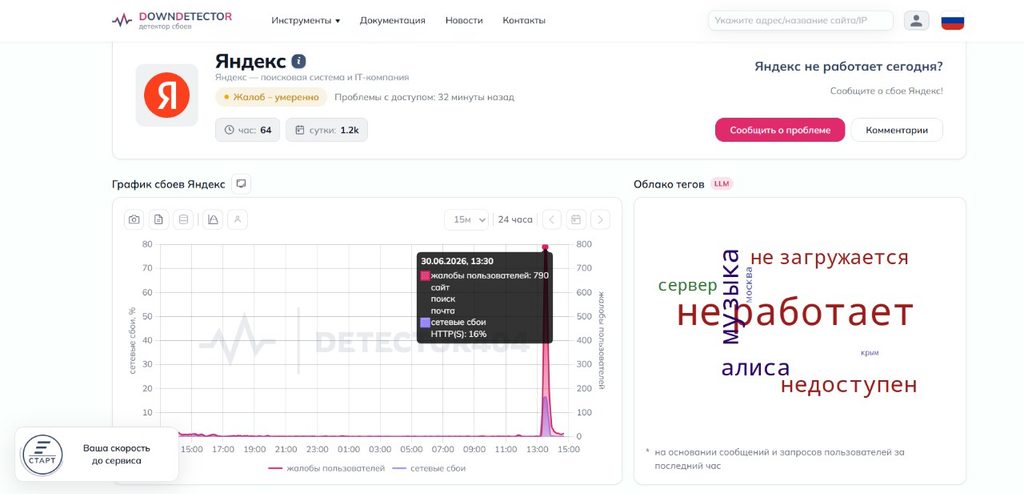Click the LLM badge near Облако тегов

[722, 184]
